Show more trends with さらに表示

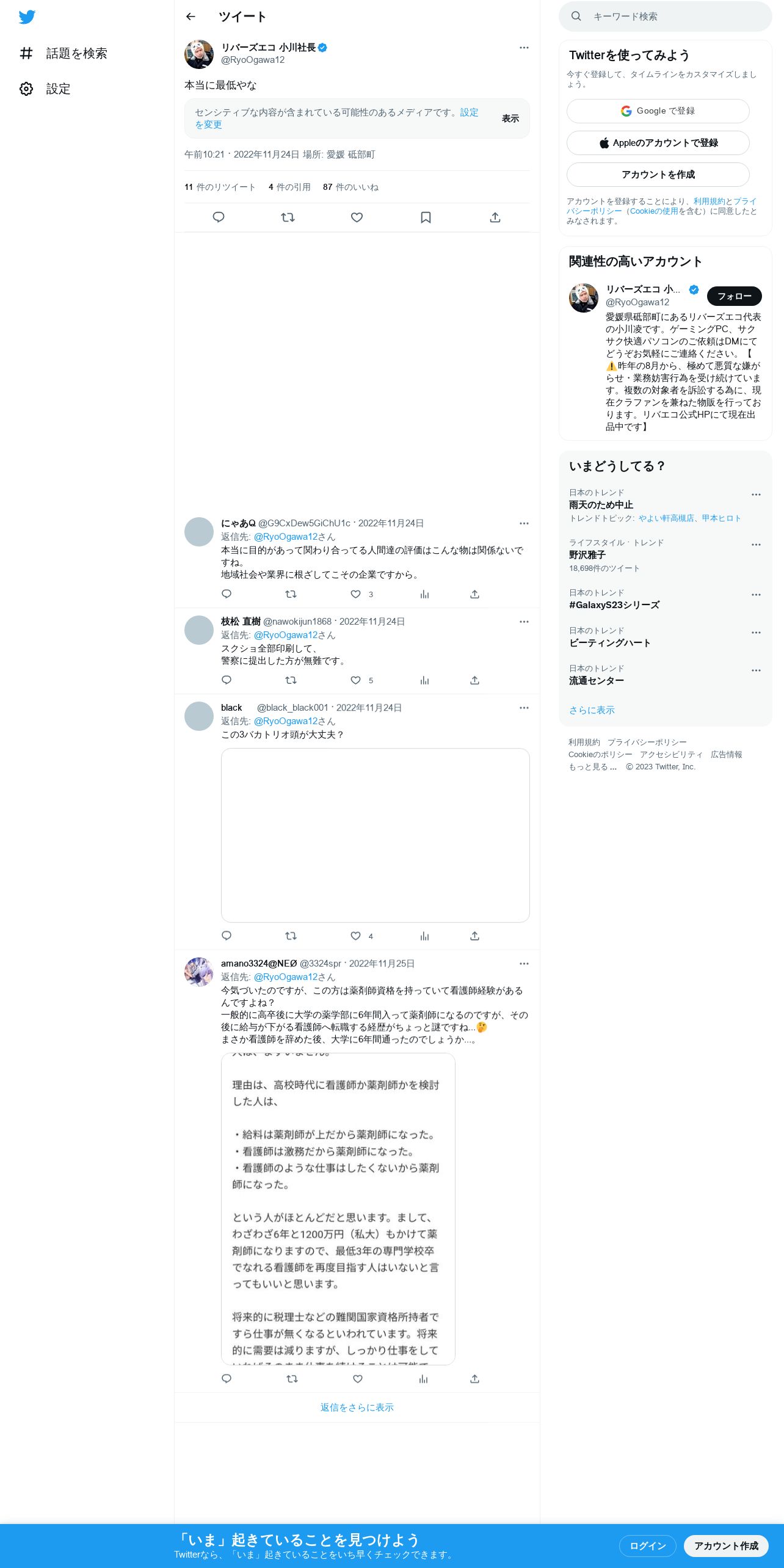[592, 710]
